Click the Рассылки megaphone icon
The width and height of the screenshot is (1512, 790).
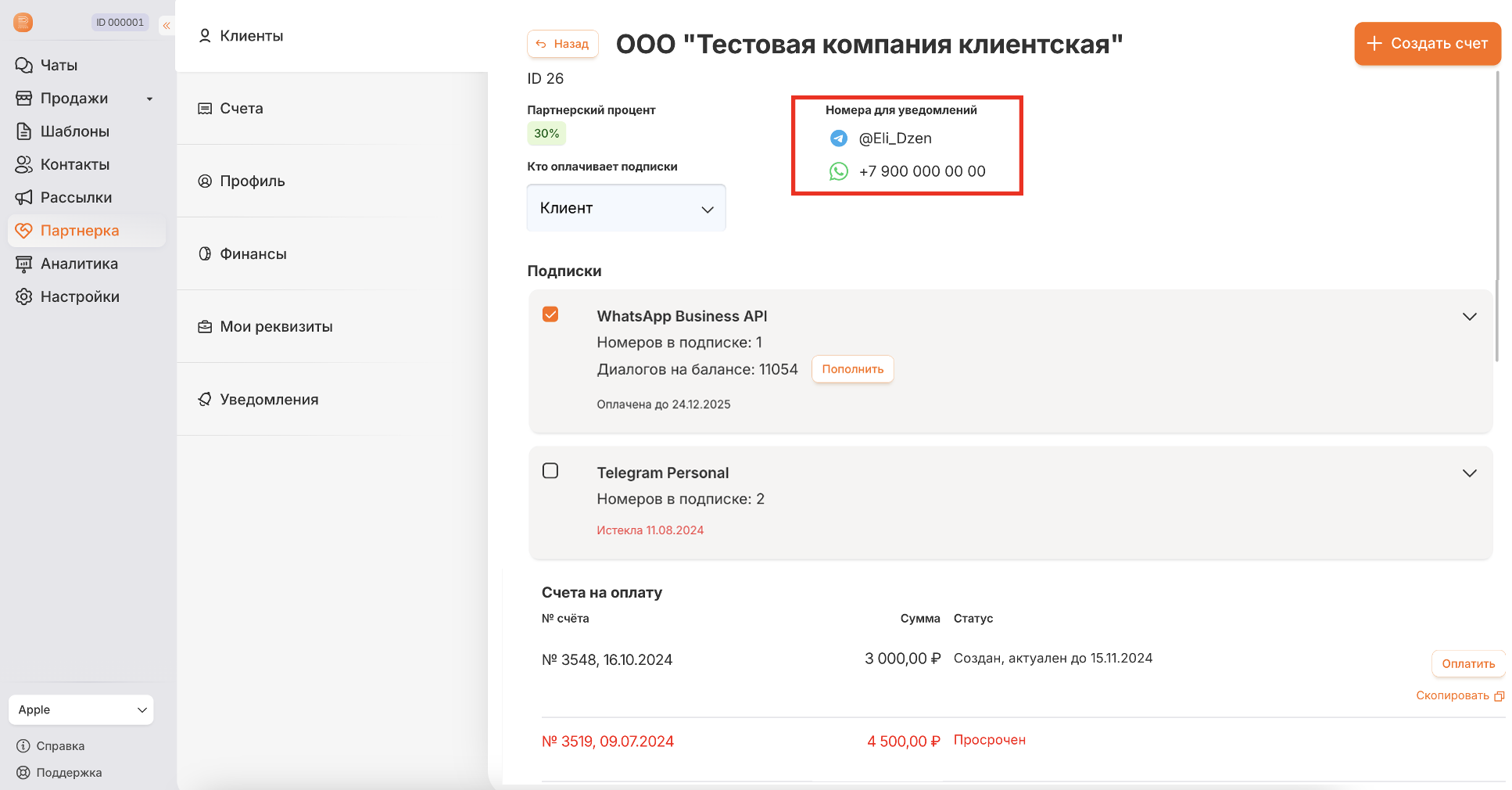pos(24,197)
